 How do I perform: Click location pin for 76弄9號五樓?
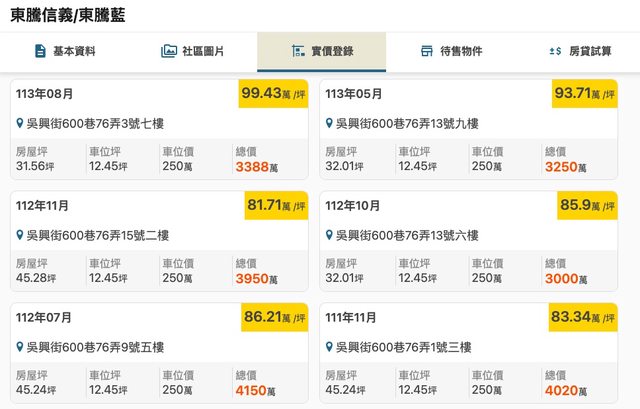[20, 348]
